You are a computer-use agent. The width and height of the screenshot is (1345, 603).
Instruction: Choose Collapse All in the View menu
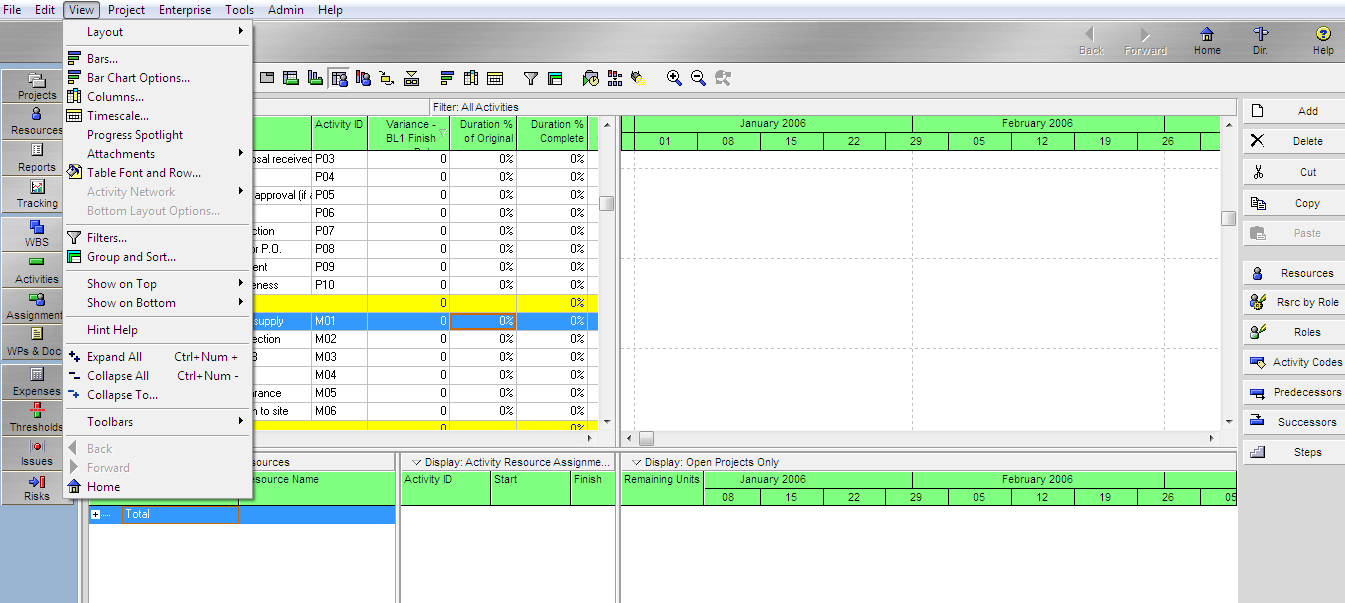click(118, 376)
